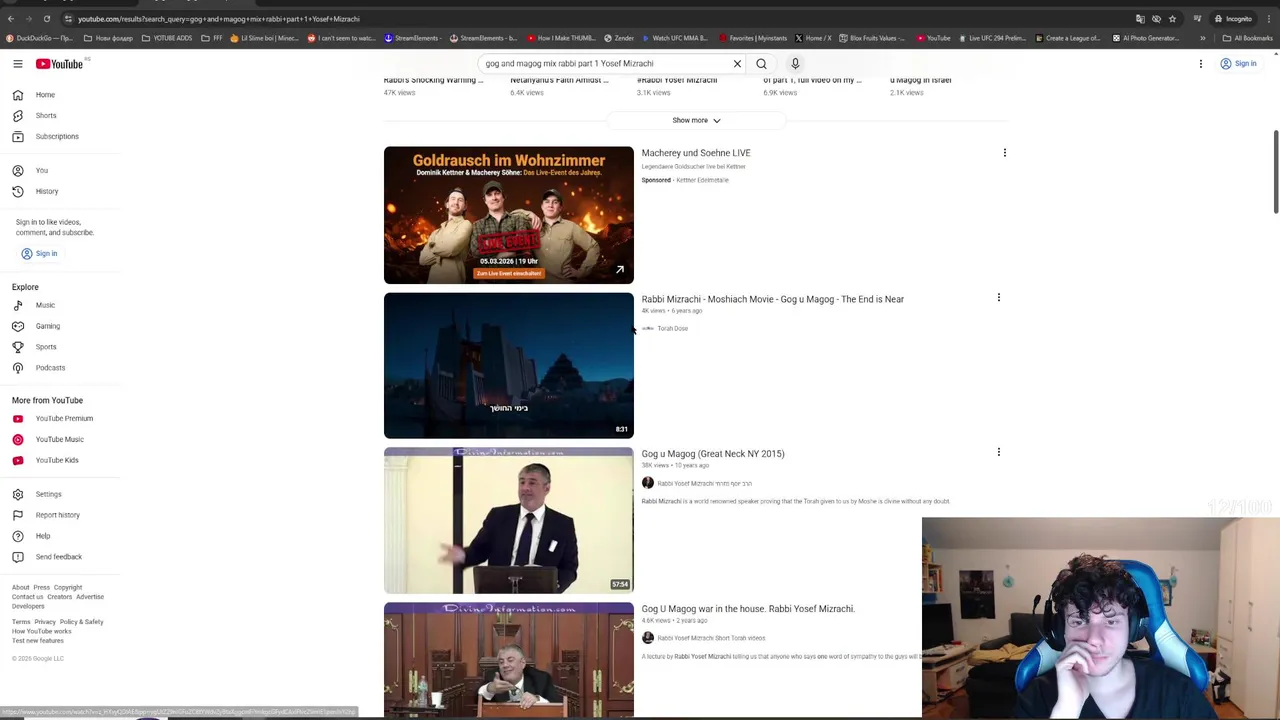Open the Gog U Magog war in the house thumbnail
This screenshot has height=720, width=1280.
click(x=508, y=660)
